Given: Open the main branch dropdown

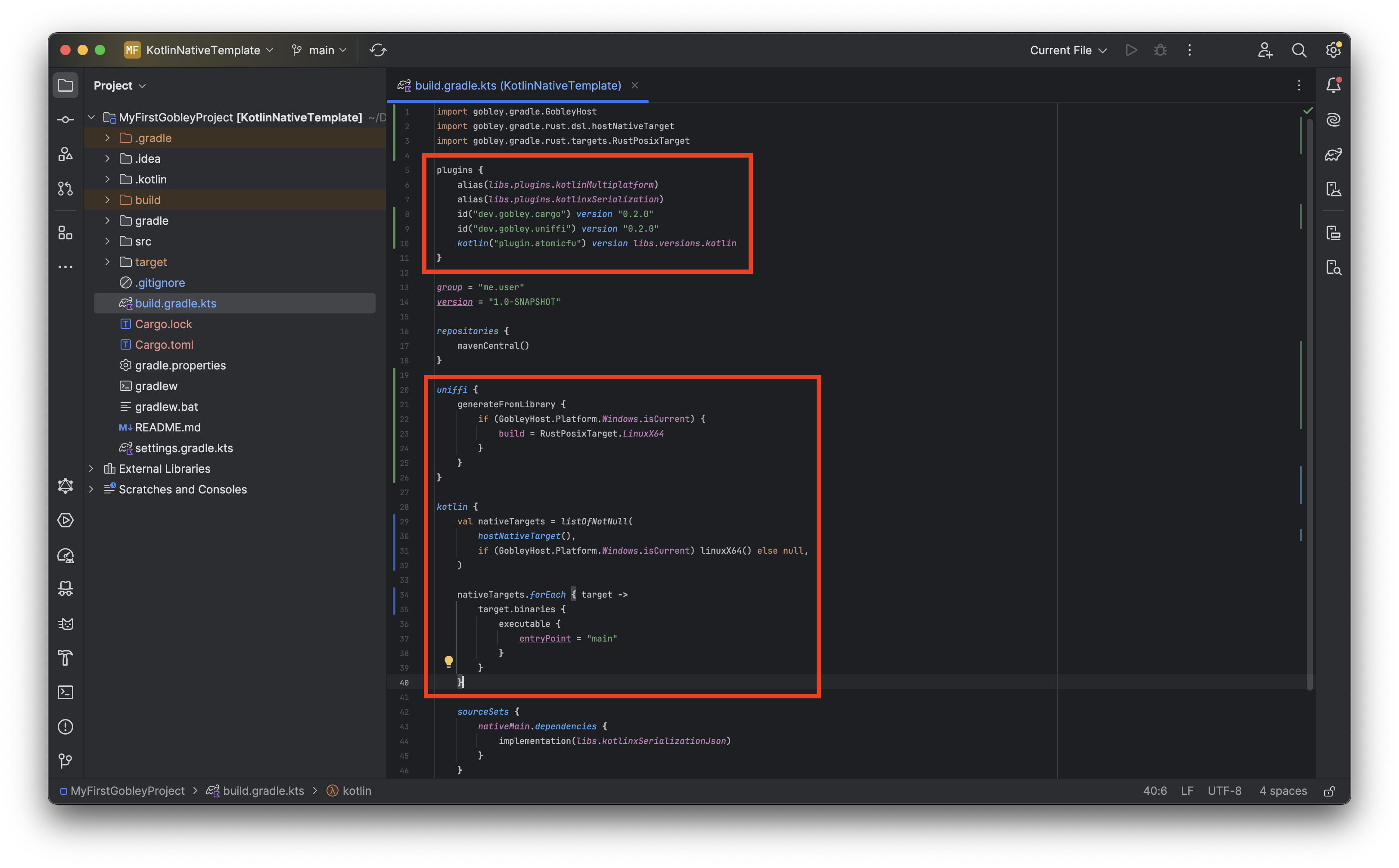Looking at the screenshot, I should 319,50.
